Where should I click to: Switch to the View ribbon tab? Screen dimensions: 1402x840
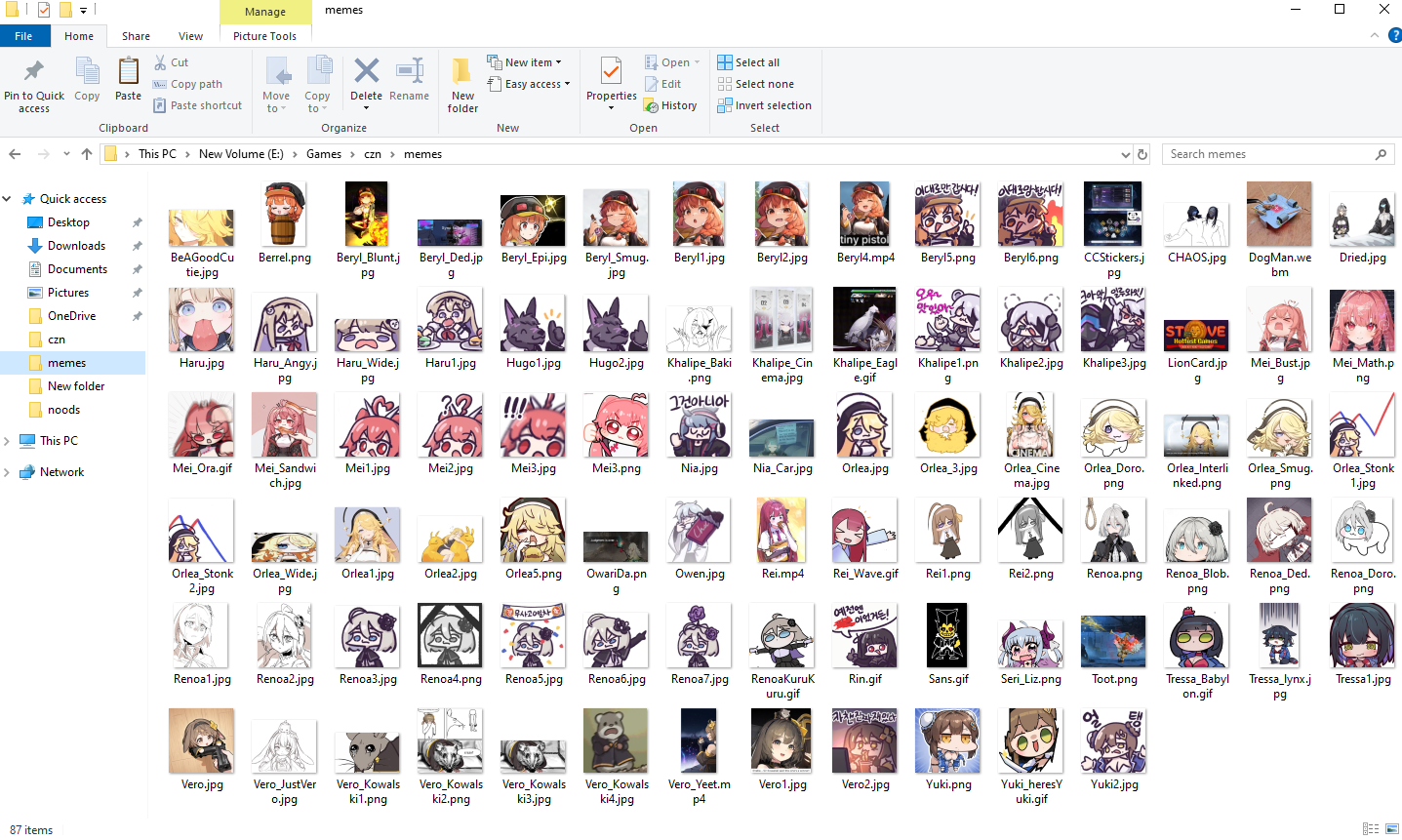[x=190, y=36]
